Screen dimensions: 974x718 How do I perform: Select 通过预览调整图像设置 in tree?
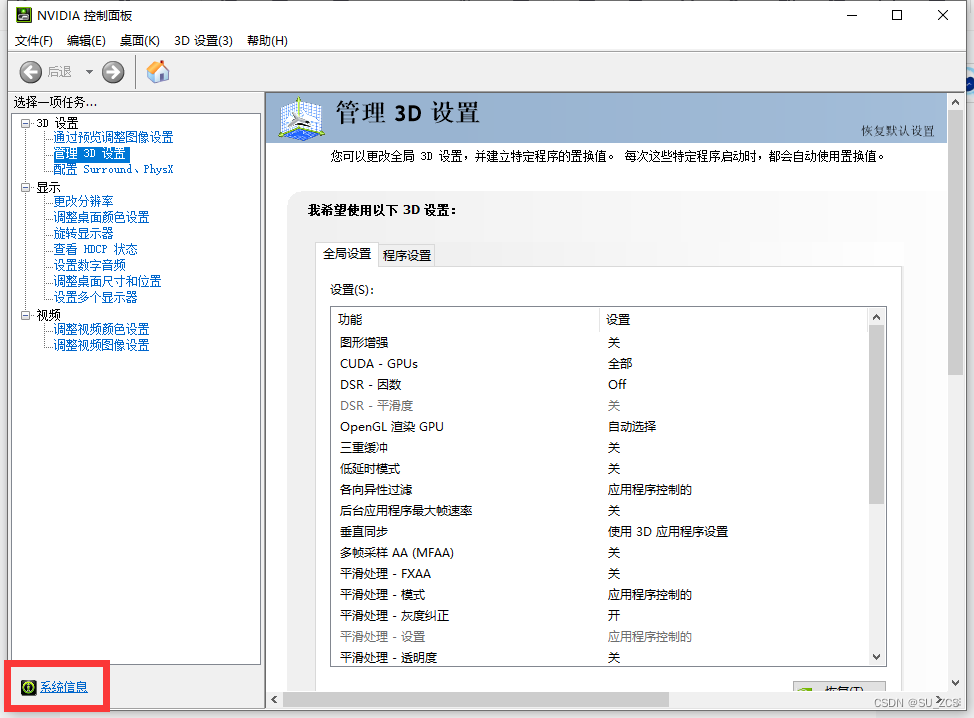point(113,137)
